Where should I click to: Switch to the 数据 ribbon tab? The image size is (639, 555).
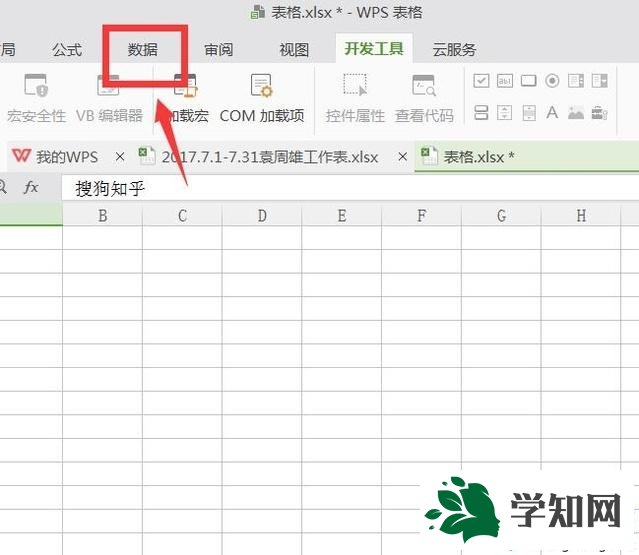(143, 50)
